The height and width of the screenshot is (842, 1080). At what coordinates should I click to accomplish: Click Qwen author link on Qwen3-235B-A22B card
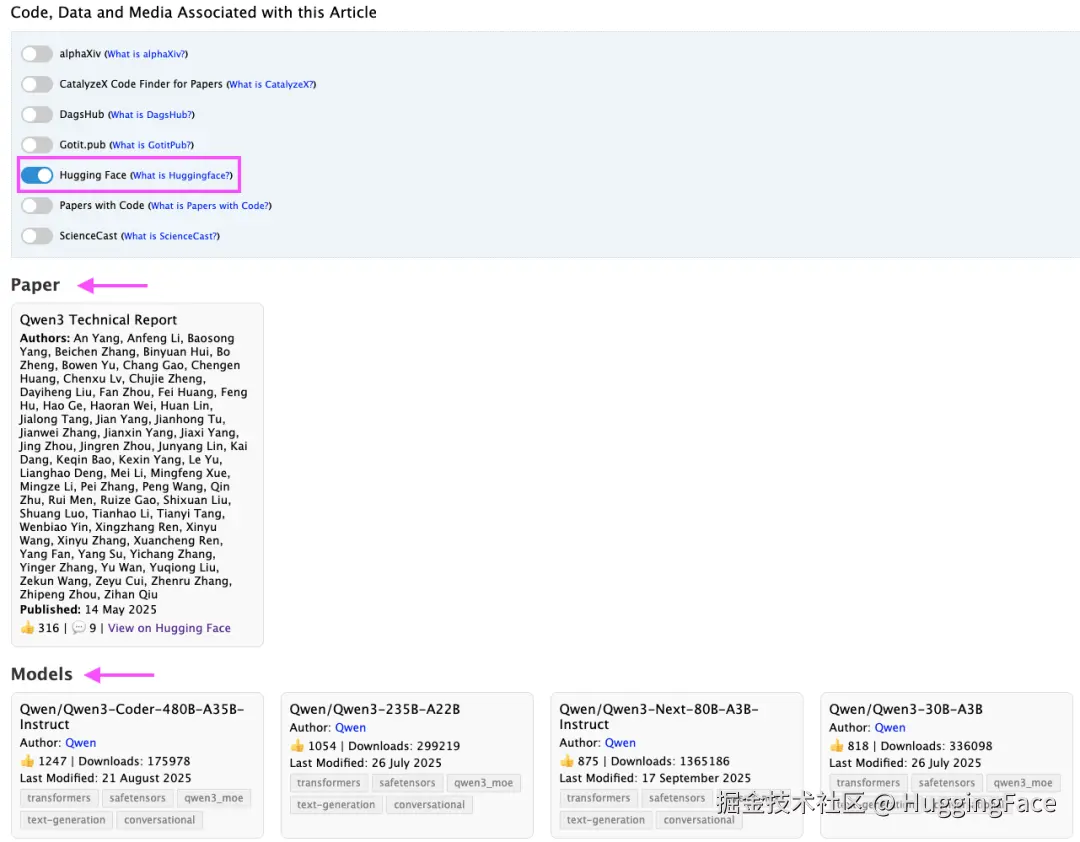tap(351, 728)
